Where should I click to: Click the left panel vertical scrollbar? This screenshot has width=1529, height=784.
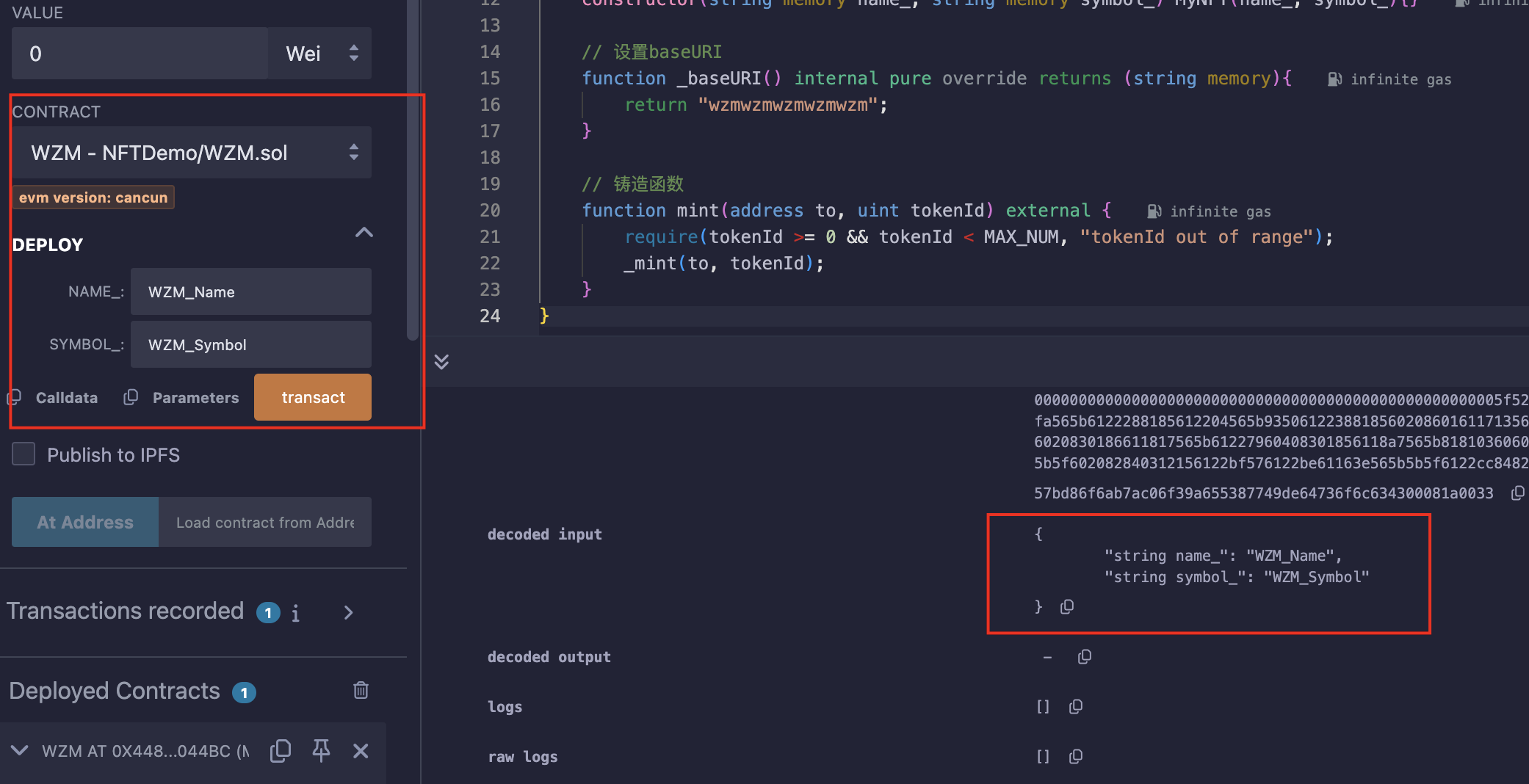413,169
